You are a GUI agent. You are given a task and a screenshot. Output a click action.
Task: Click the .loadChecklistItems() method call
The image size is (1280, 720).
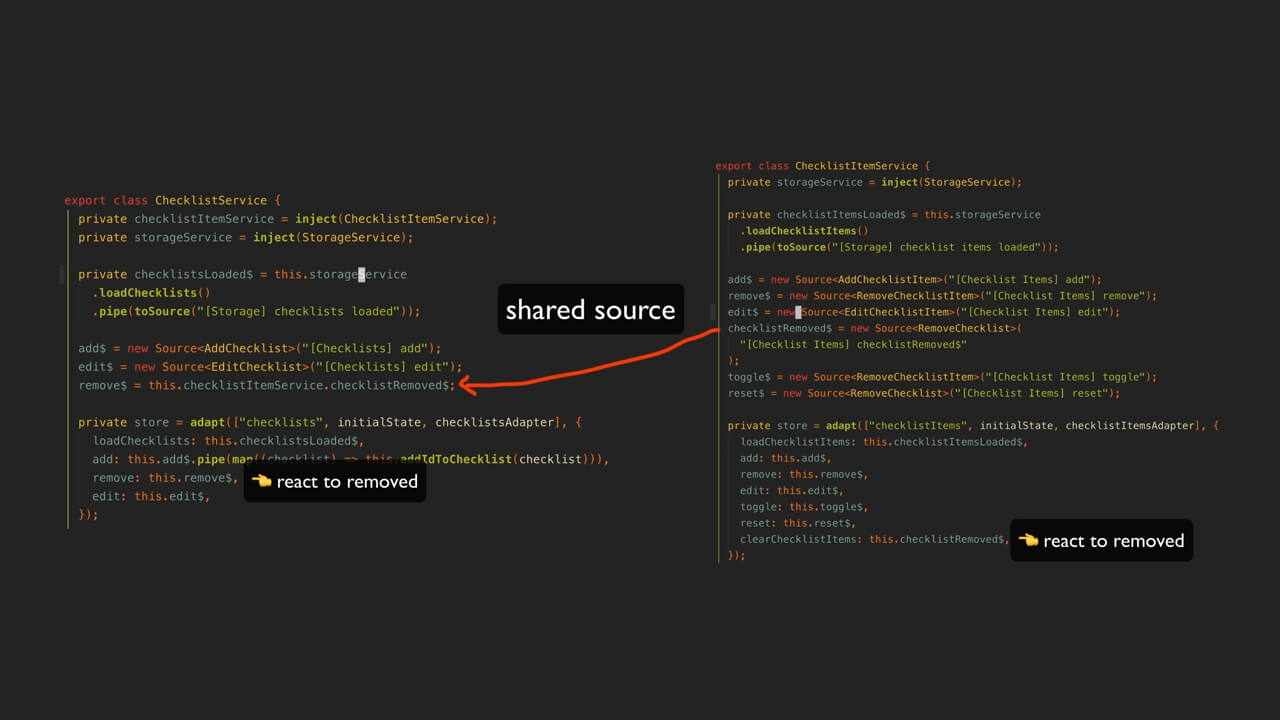click(x=804, y=231)
